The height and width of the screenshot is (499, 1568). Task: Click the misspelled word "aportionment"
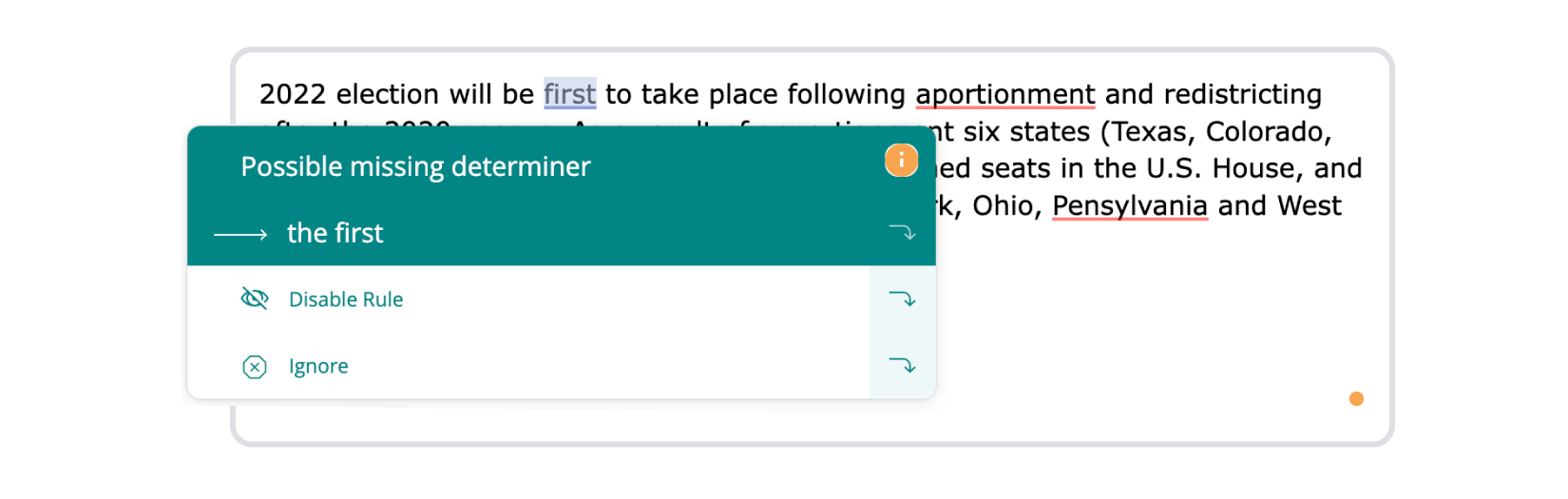[1005, 95]
